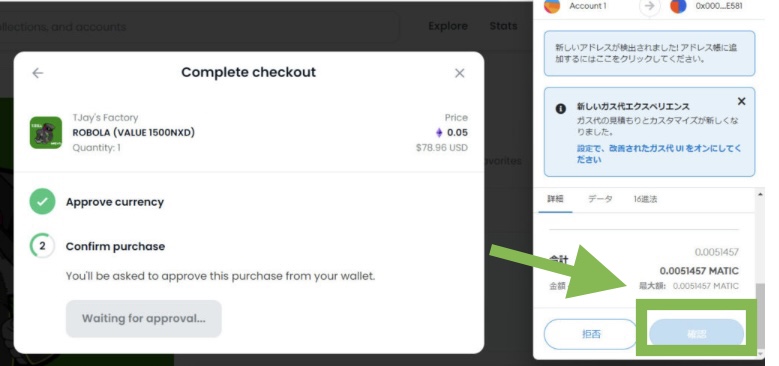Dismiss the new gas experience notice
Image resolution: width=779 pixels, height=366 pixels.
tap(741, 101)
